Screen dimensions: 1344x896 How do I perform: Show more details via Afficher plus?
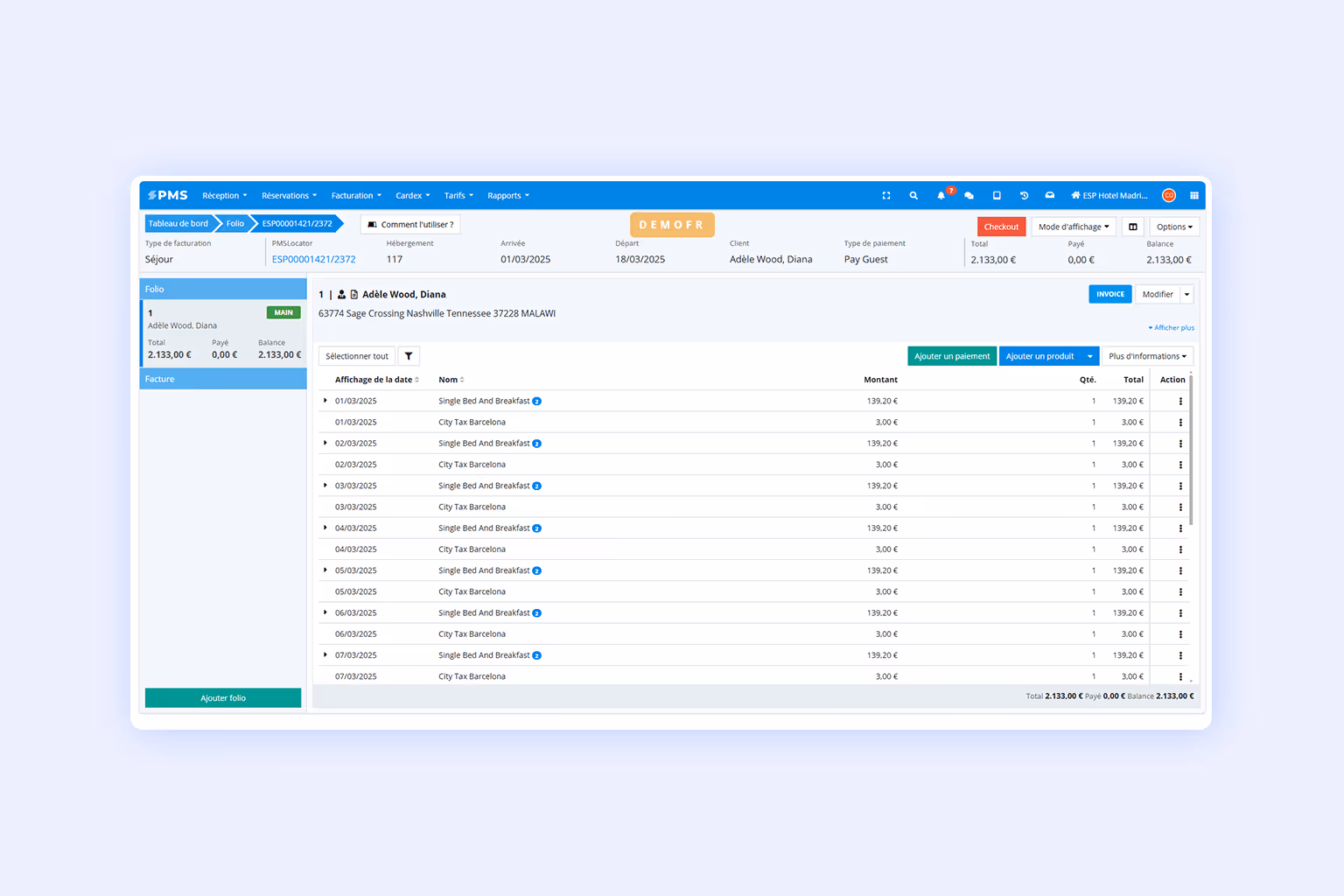(x=1172, y=328)
